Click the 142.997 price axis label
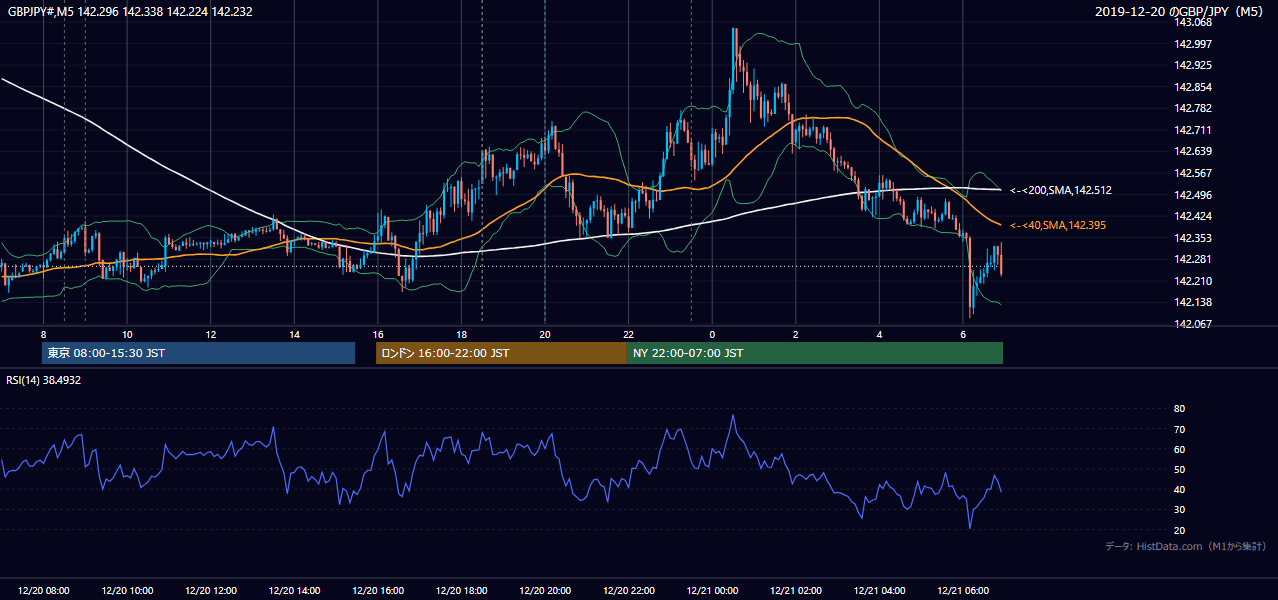This screenshot has width=1278, height=600. coord(1192,44)
